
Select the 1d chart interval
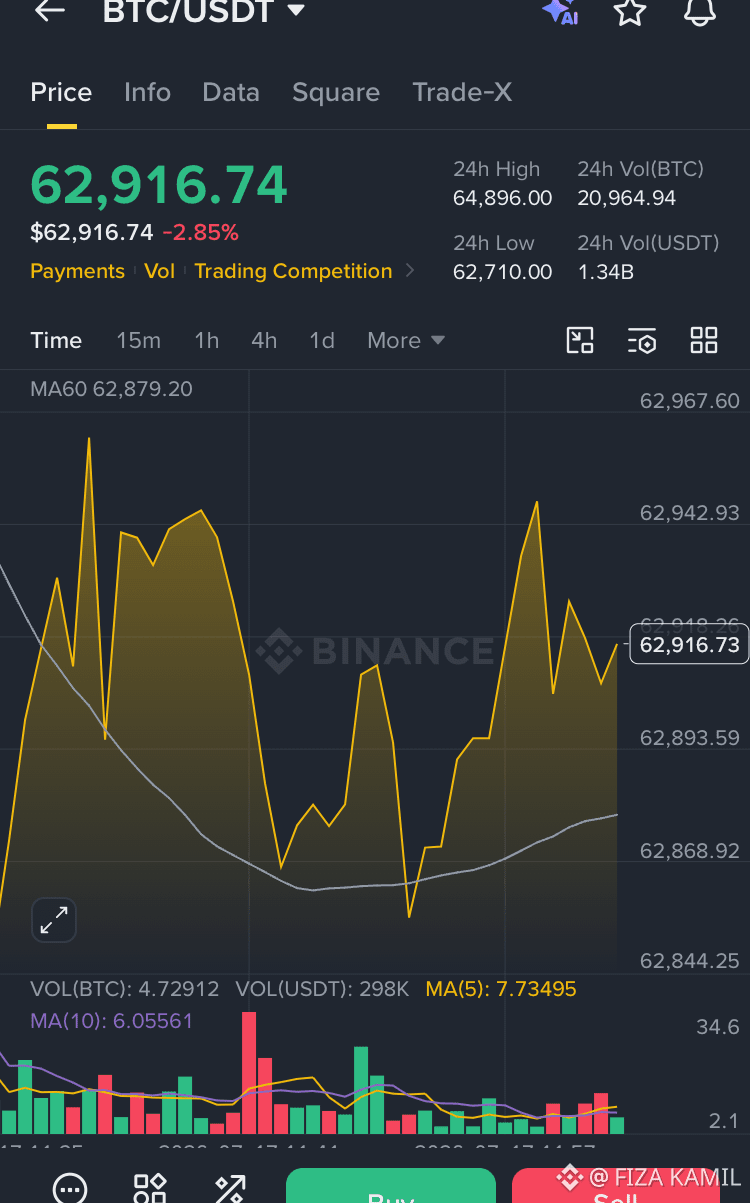pos(322,341)
